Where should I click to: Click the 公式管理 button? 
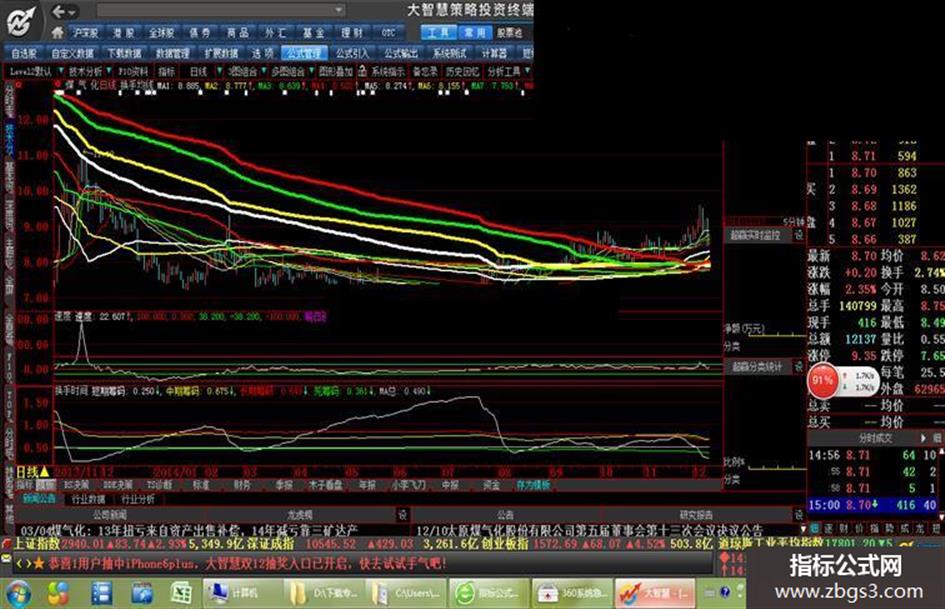[304, 53]
